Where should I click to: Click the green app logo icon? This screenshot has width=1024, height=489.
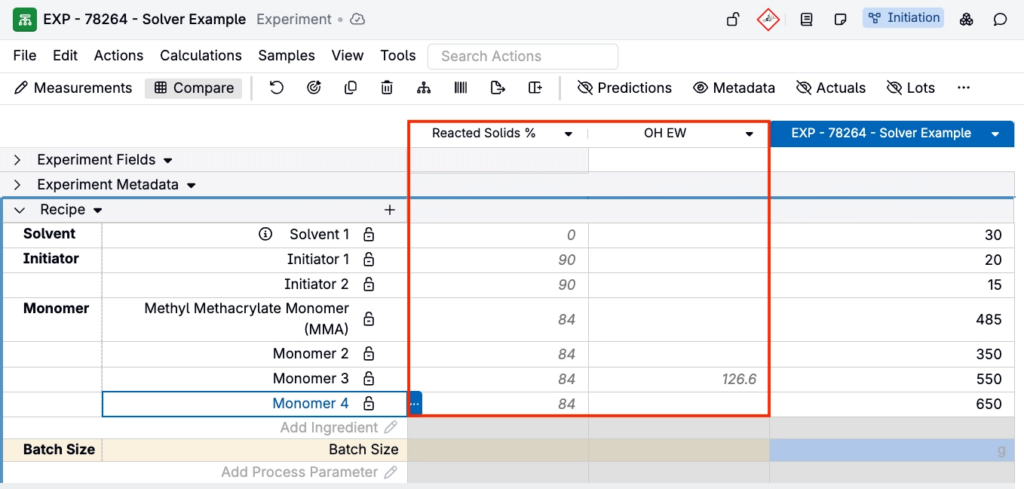click(x=25, y=19)
